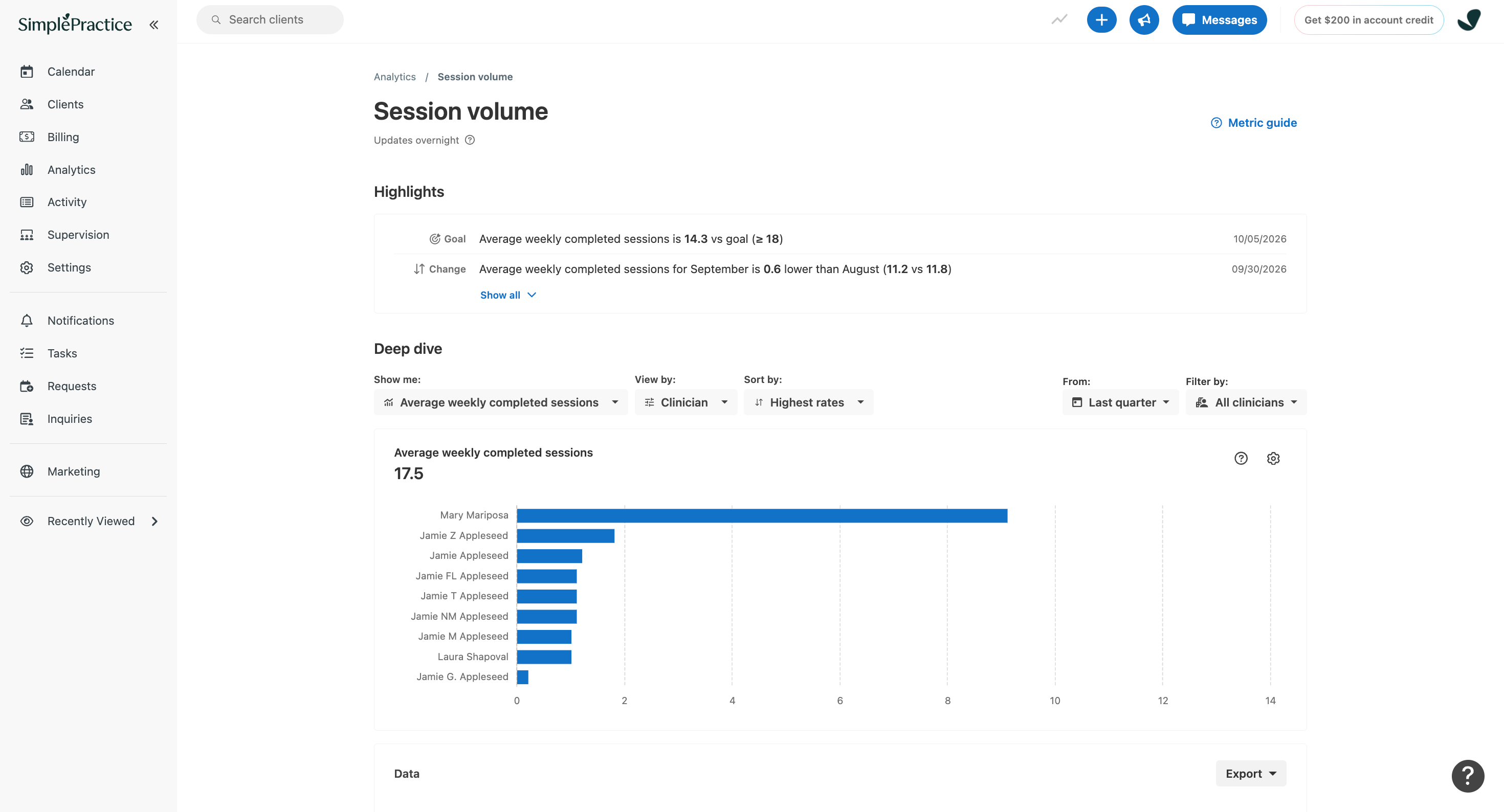Viewport: 1504px width, 812px height.
Task: Open Clients from sidebar
Action: click(65, 104)
